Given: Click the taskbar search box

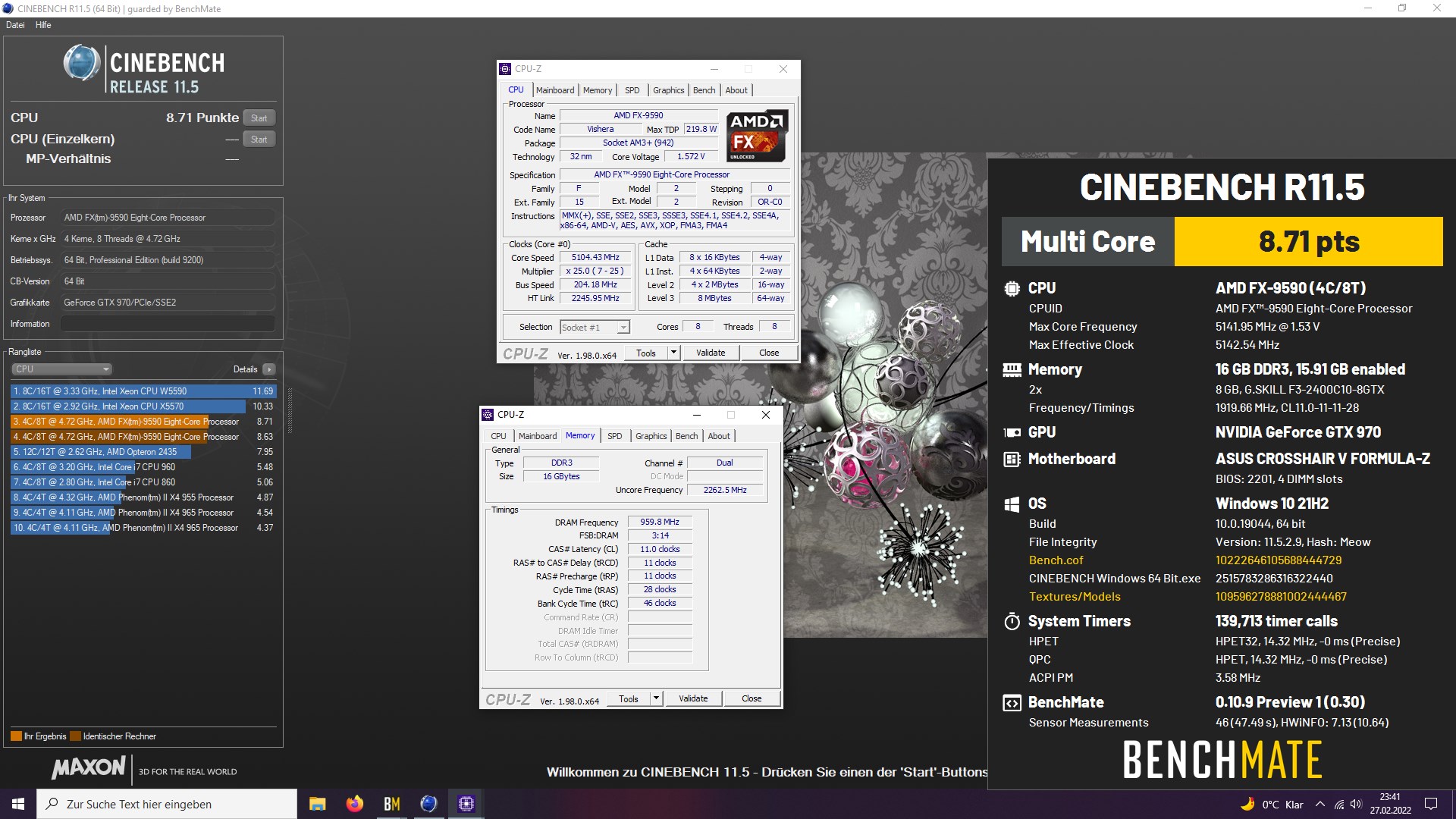Looking at the screenshot, I should pos(167,804).
